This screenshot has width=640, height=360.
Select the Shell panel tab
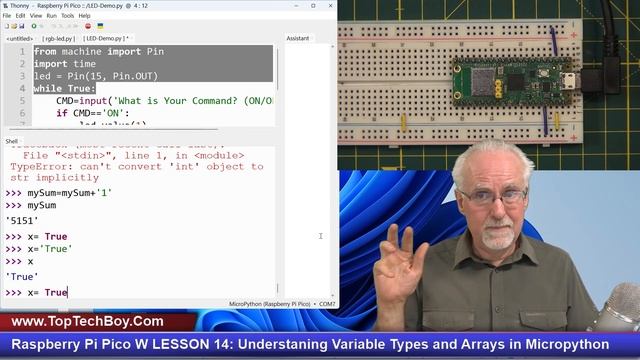click(x=11, y=141)
